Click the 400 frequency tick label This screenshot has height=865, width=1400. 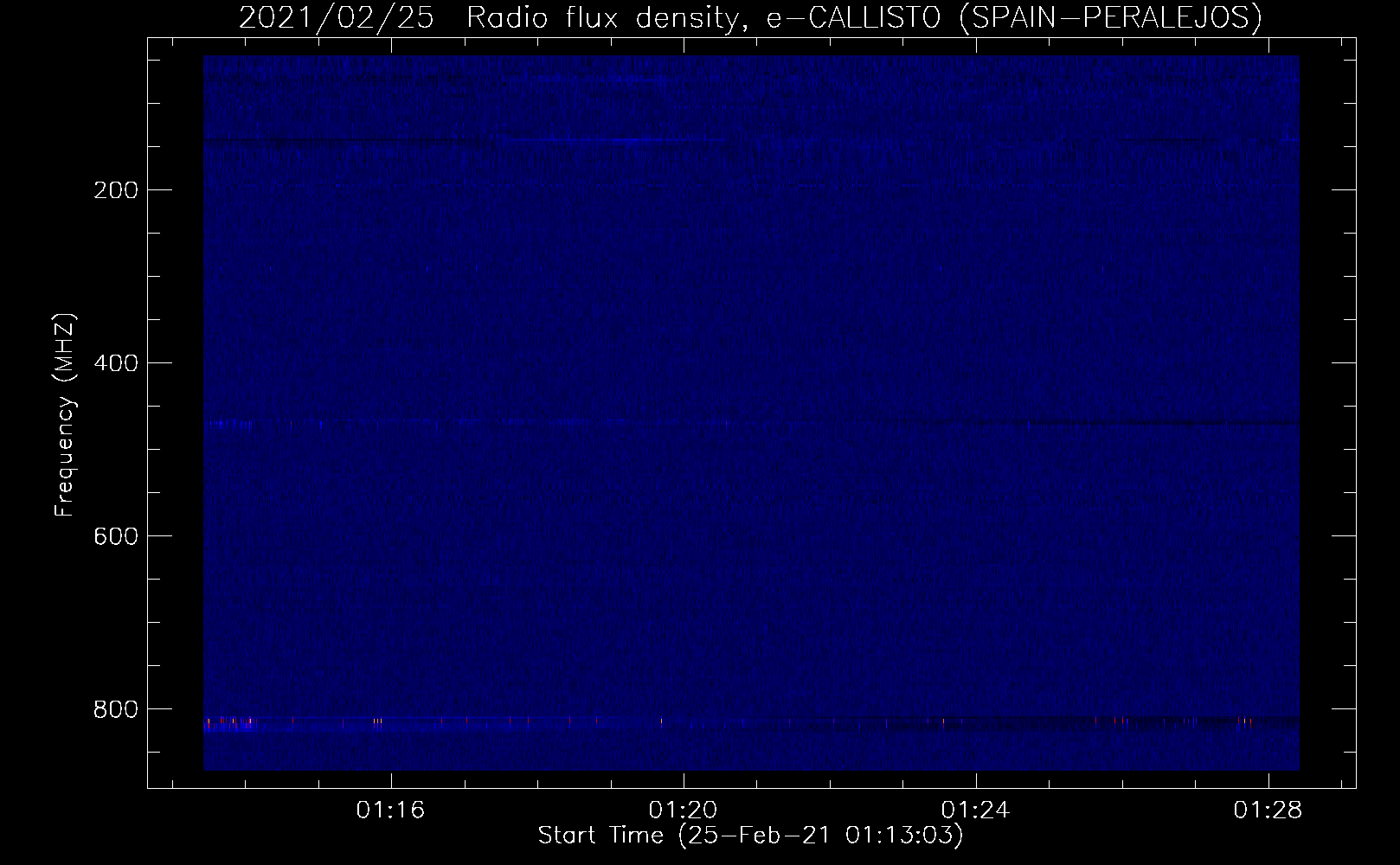click(115, 363)
